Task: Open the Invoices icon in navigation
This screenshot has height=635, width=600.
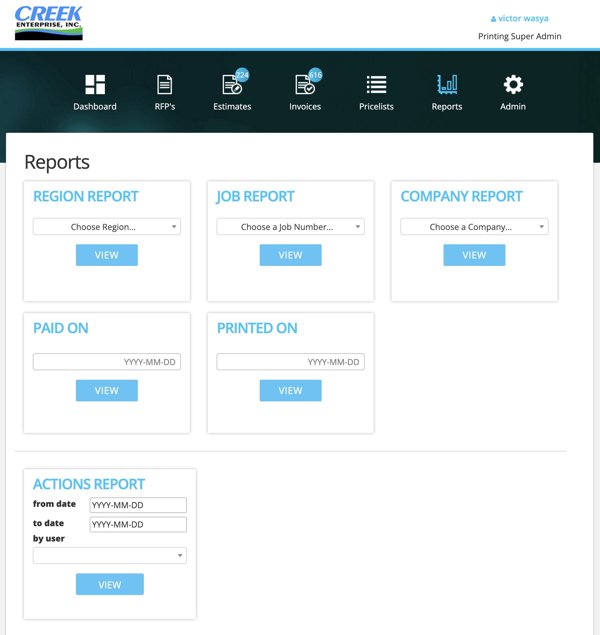Action: (x=304, y=86)
